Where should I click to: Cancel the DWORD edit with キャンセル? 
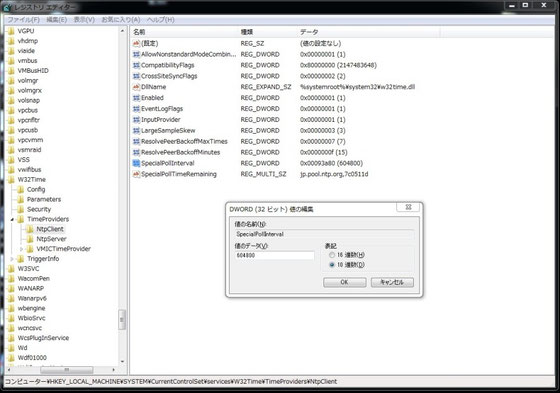392,282
